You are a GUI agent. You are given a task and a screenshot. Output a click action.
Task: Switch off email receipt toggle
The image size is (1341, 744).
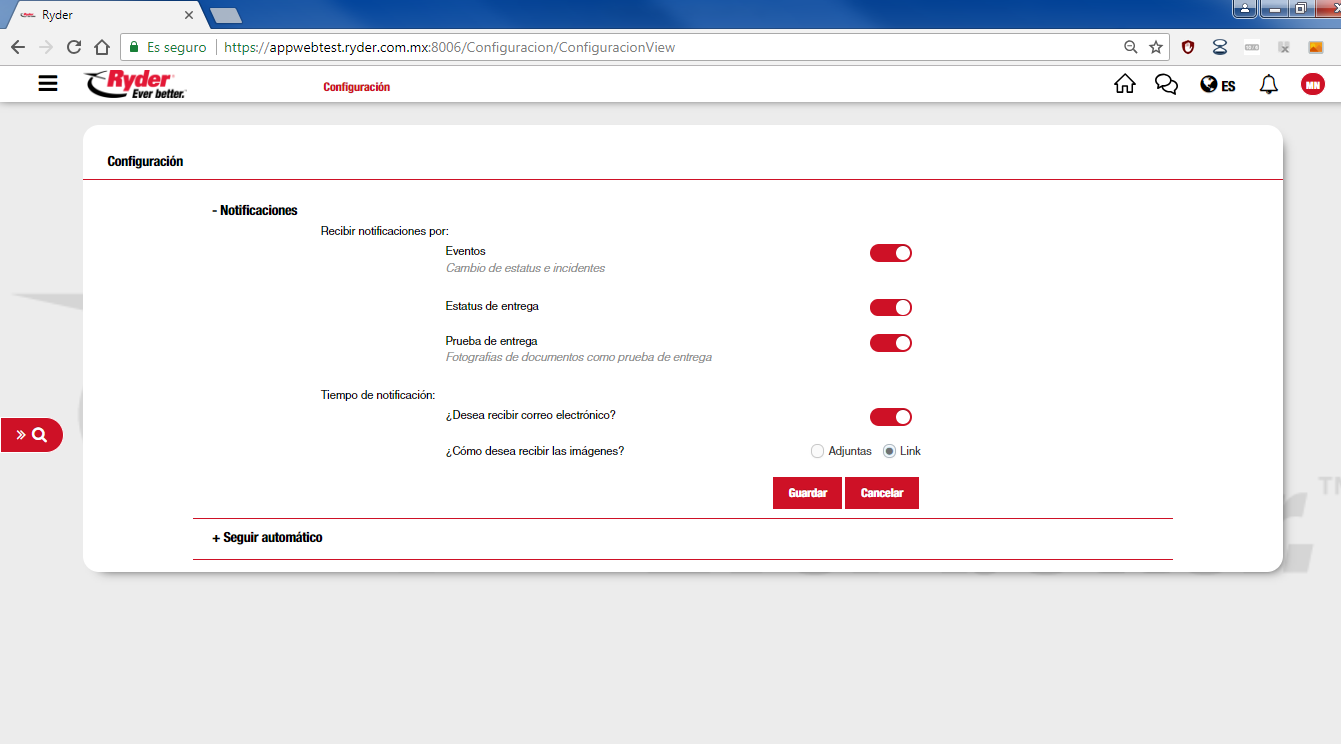(x=890, y=417)
